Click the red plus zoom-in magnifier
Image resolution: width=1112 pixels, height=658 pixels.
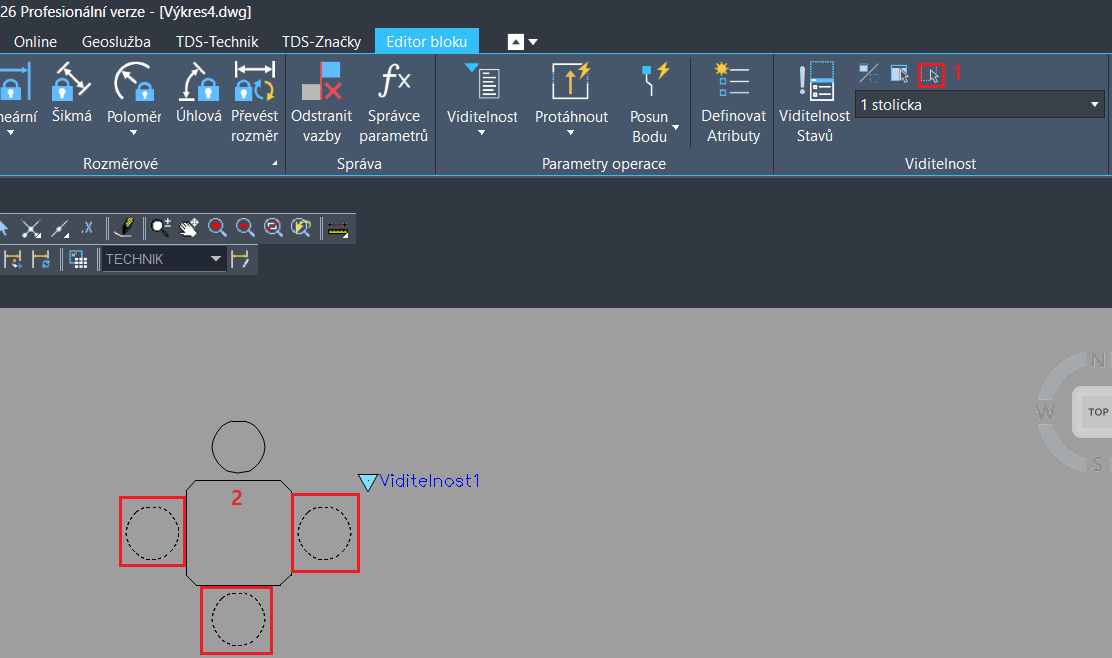[217, 228]
